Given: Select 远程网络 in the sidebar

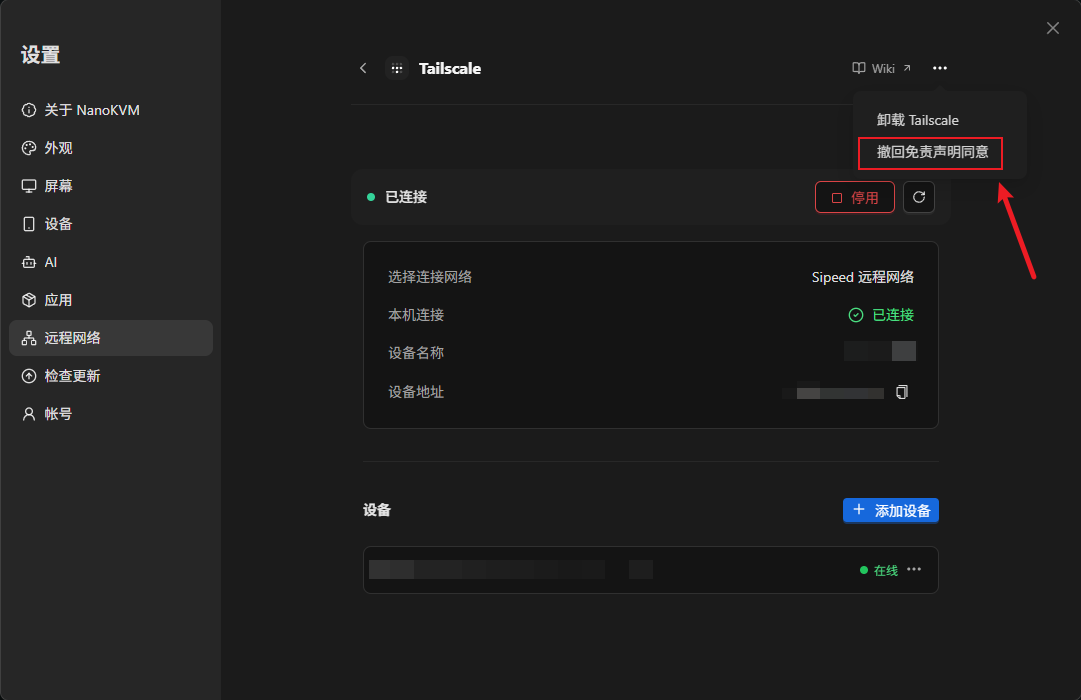Looking at the screenshot, I should 110,338.
